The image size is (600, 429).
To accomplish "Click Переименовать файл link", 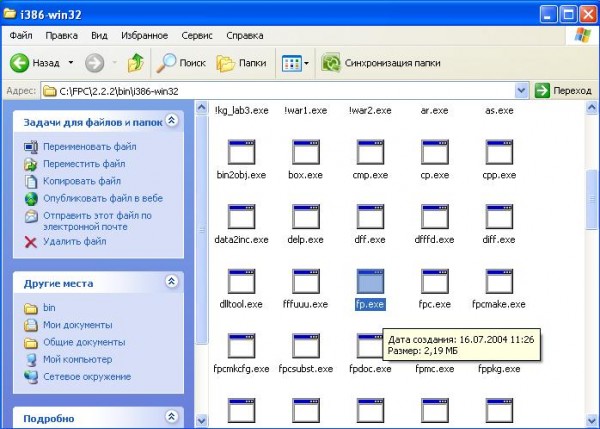I will tap(90, 147).
